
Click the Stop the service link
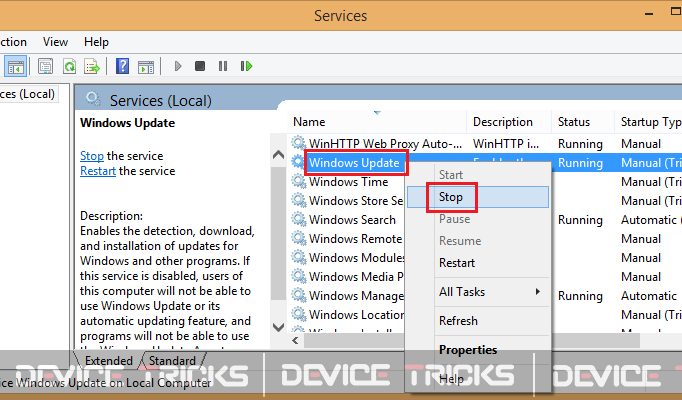92,156
